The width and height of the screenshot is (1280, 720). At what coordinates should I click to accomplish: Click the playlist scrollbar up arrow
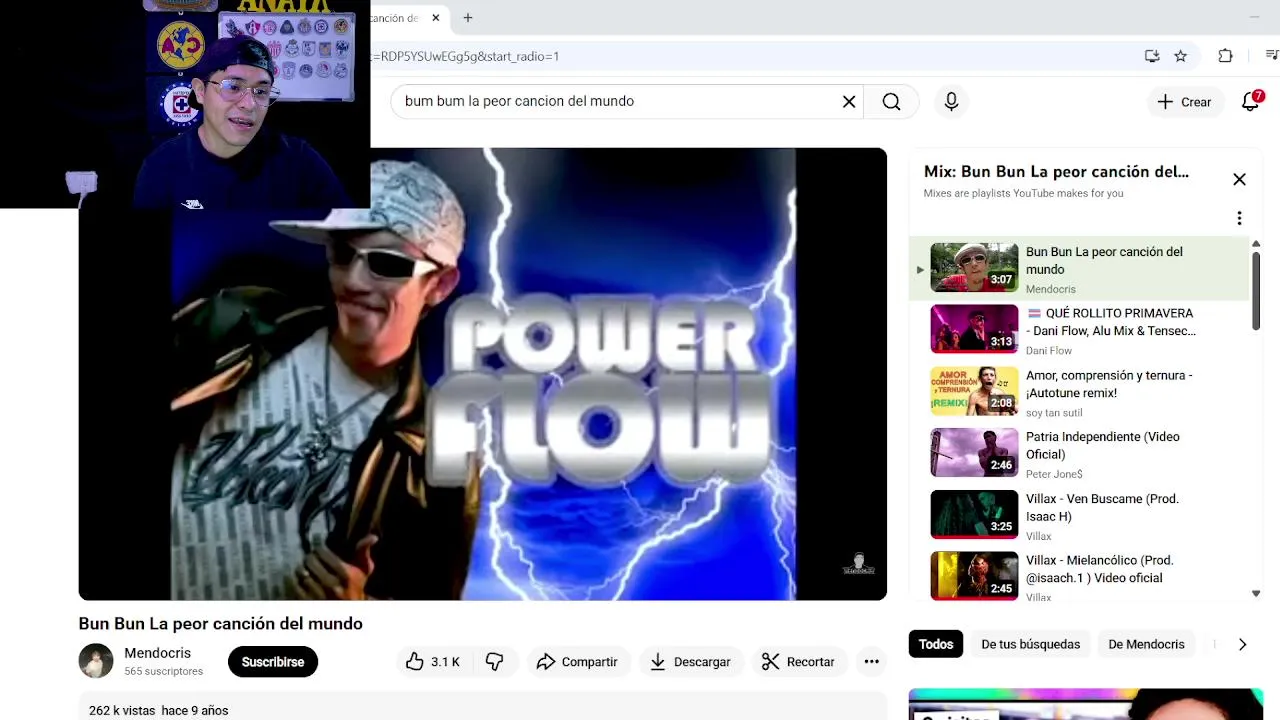[x=1256, y=243]
